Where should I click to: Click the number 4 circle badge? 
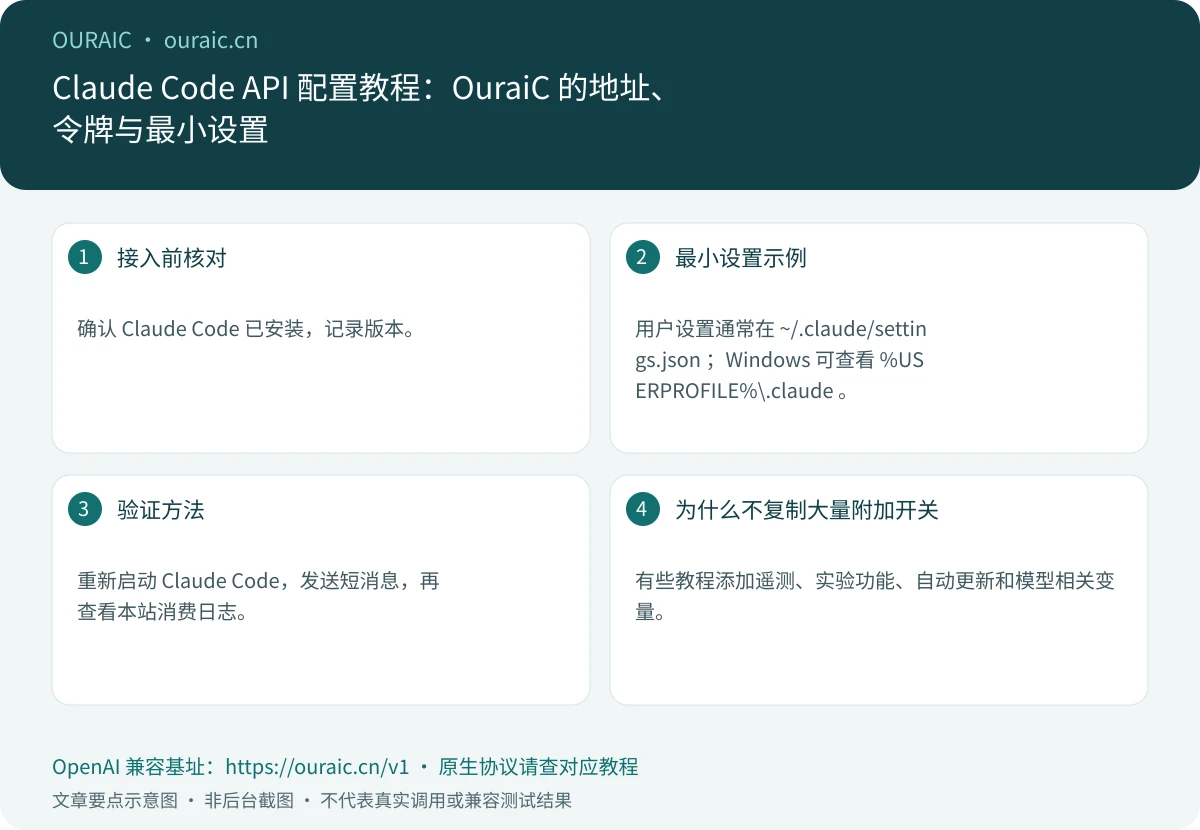[642, 509]
